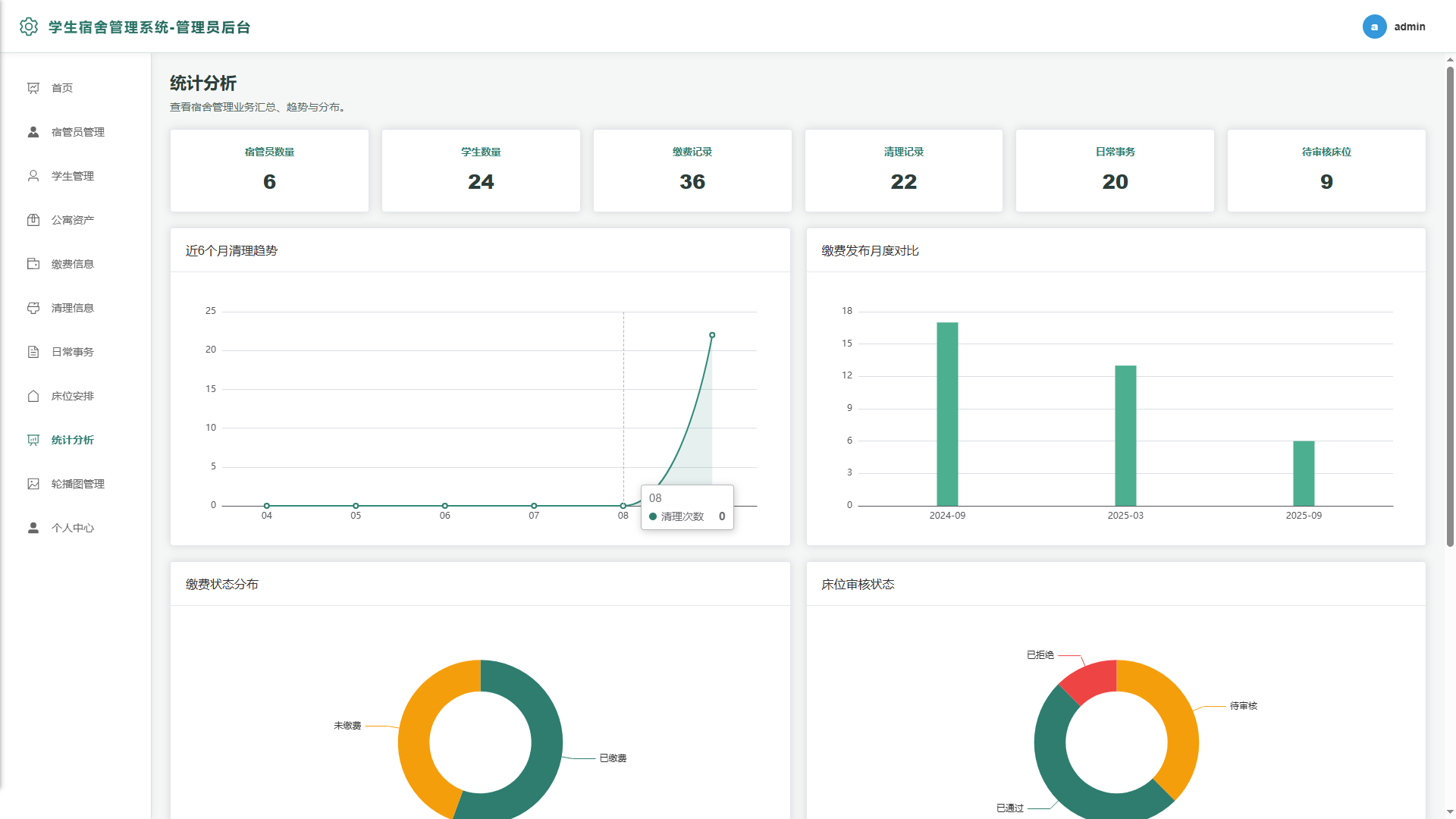Click the 2024-09 bar in 缴费发布月度对比
Screen dimensions: 1456x819
tap(947, 414)
